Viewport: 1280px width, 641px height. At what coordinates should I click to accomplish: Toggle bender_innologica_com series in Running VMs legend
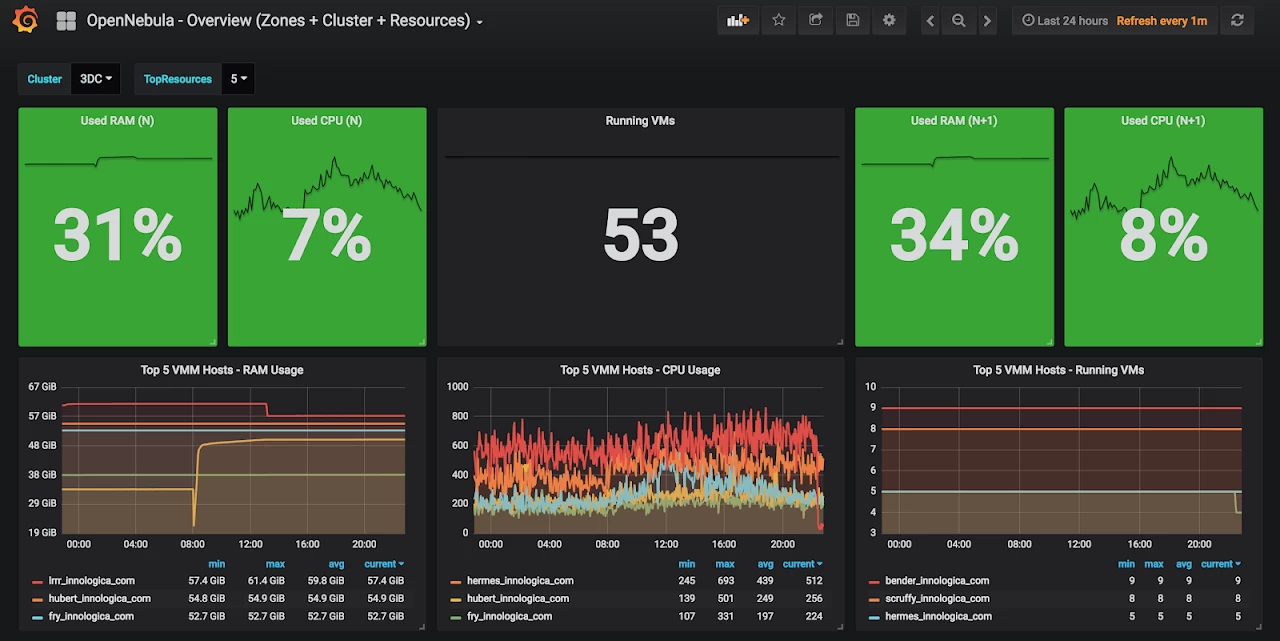coord(936,581)
